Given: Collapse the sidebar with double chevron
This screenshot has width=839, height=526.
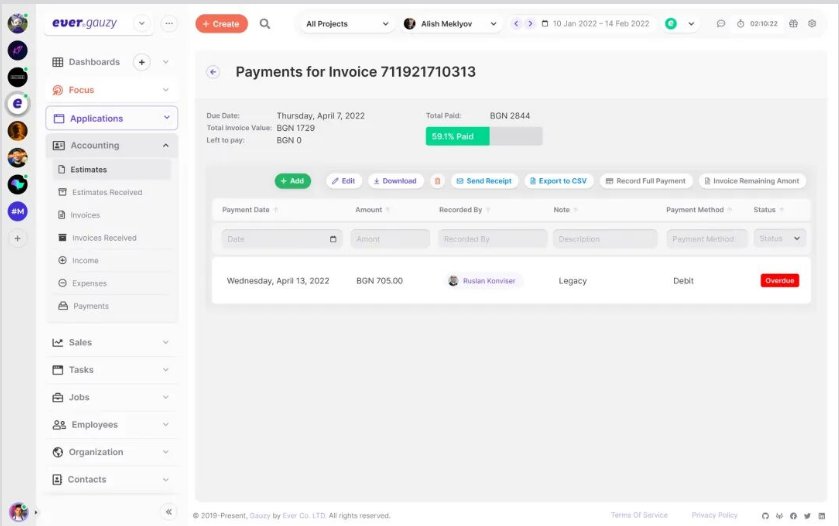Looking at the screenshot, I should tap(168, 511).
